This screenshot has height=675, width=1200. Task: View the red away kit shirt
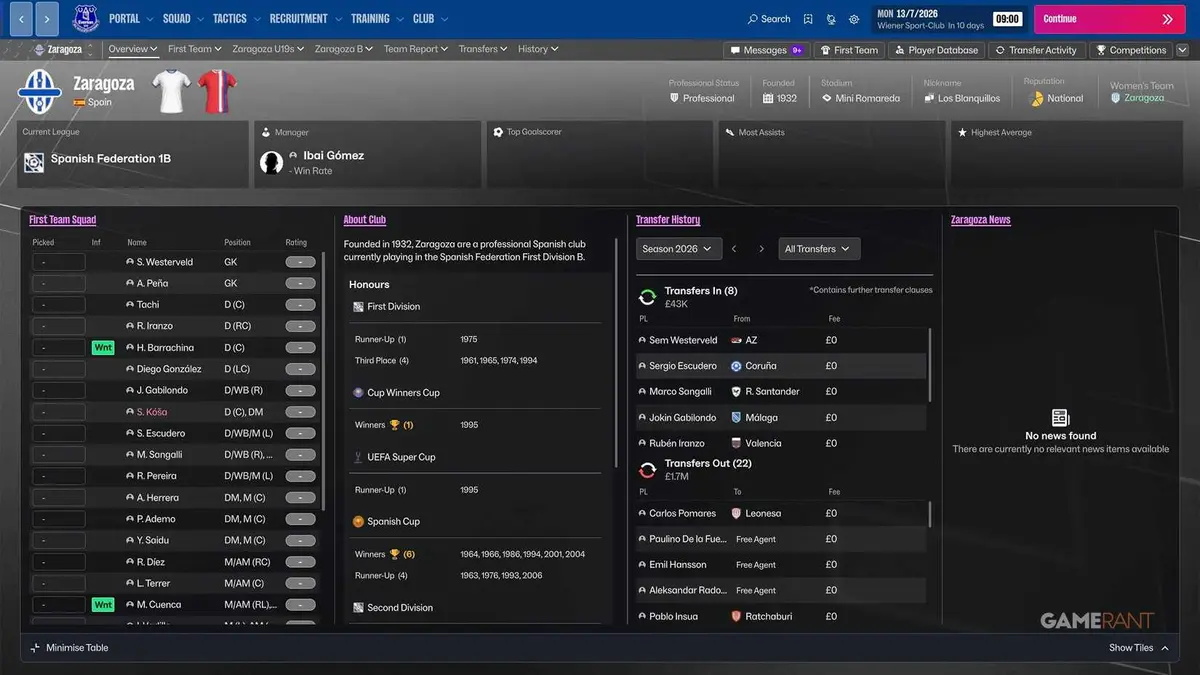(x=215, y=91)
